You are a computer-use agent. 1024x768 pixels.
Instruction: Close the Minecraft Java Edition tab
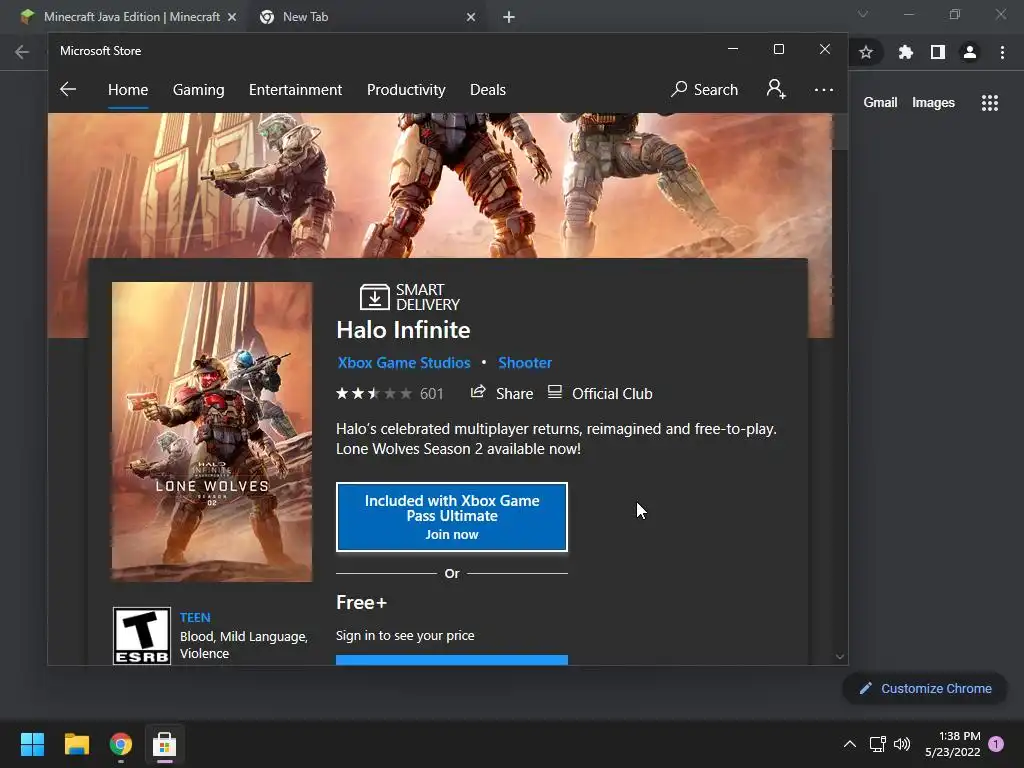click(232, 17)
